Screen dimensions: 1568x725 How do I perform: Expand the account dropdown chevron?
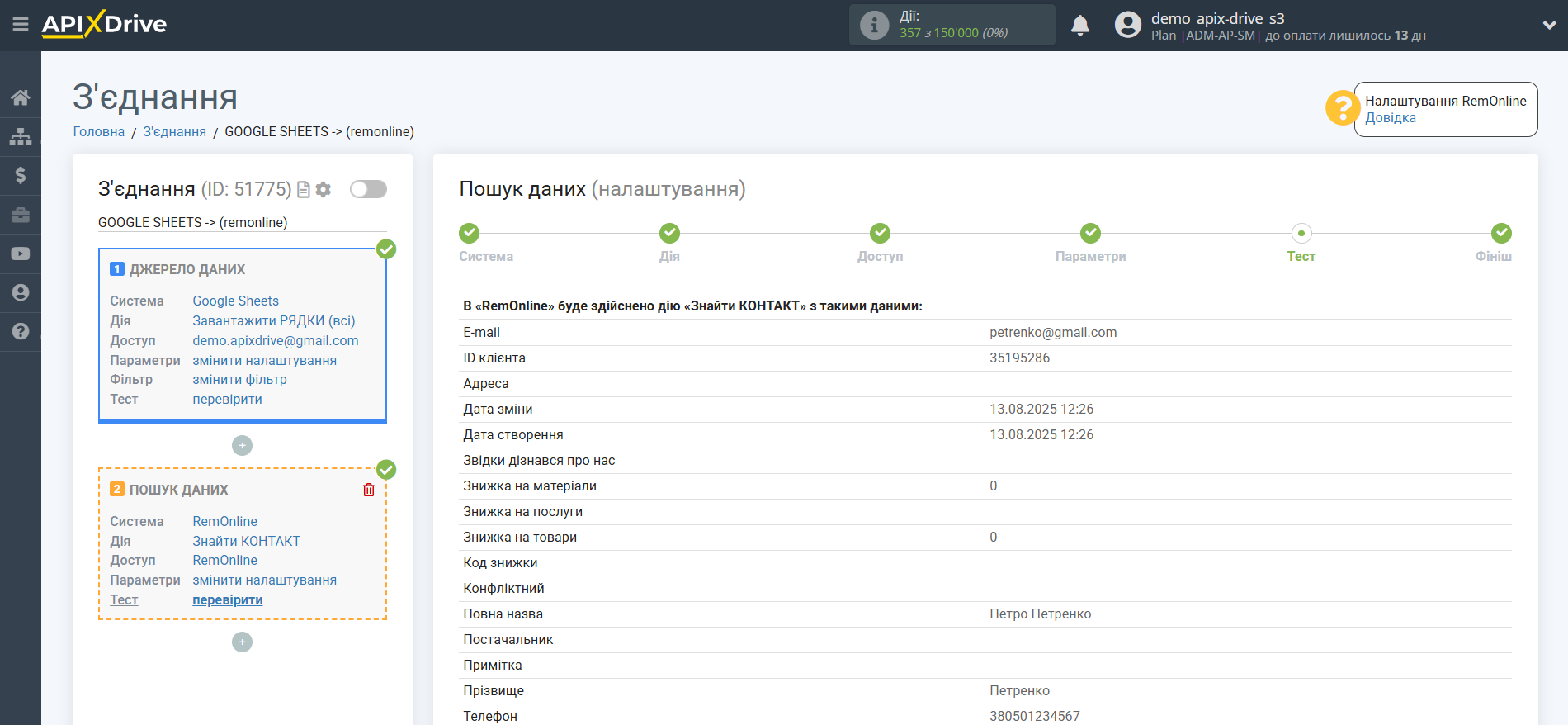(1549, 25)
